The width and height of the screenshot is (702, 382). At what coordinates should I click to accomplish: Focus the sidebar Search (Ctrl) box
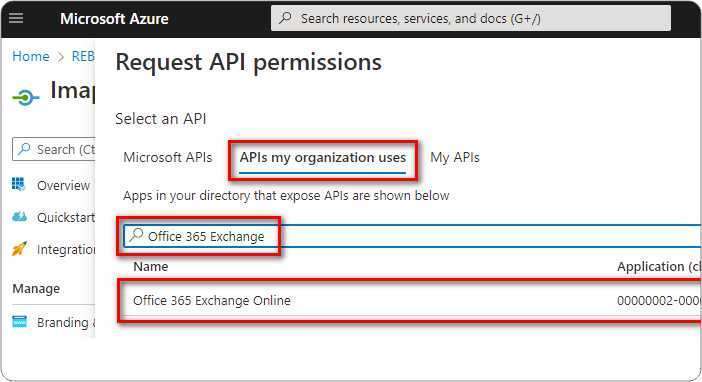[54, 149]
